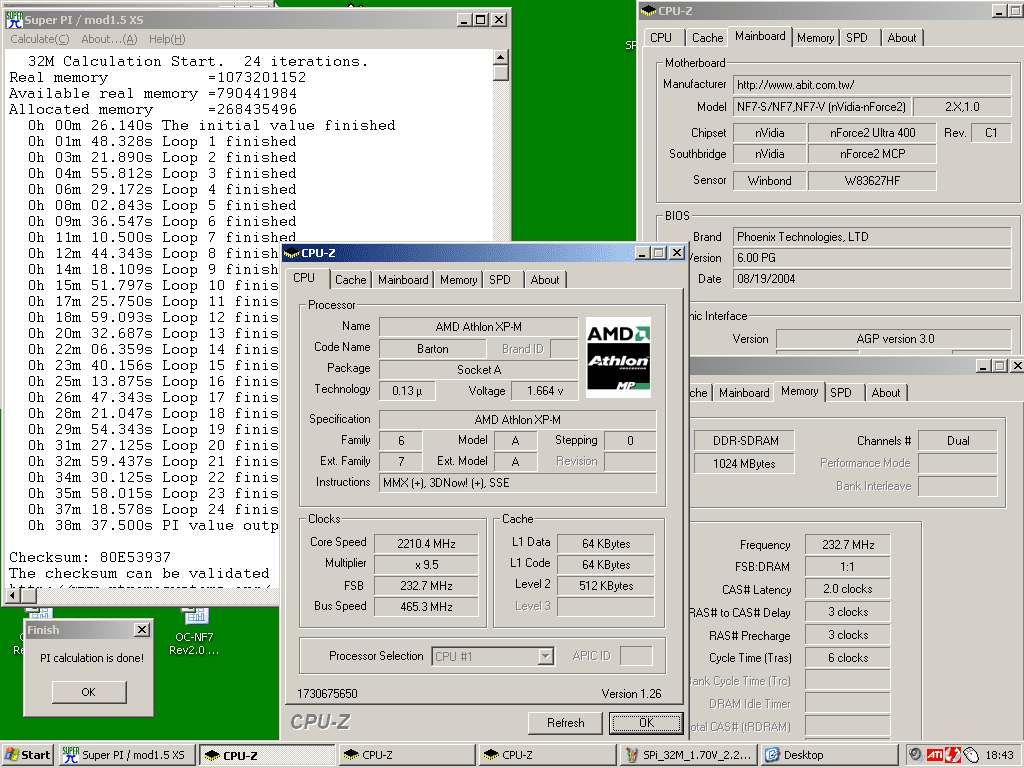
Task: Click the 18:43 taskbar clock
Action: (x=999, y=755)
